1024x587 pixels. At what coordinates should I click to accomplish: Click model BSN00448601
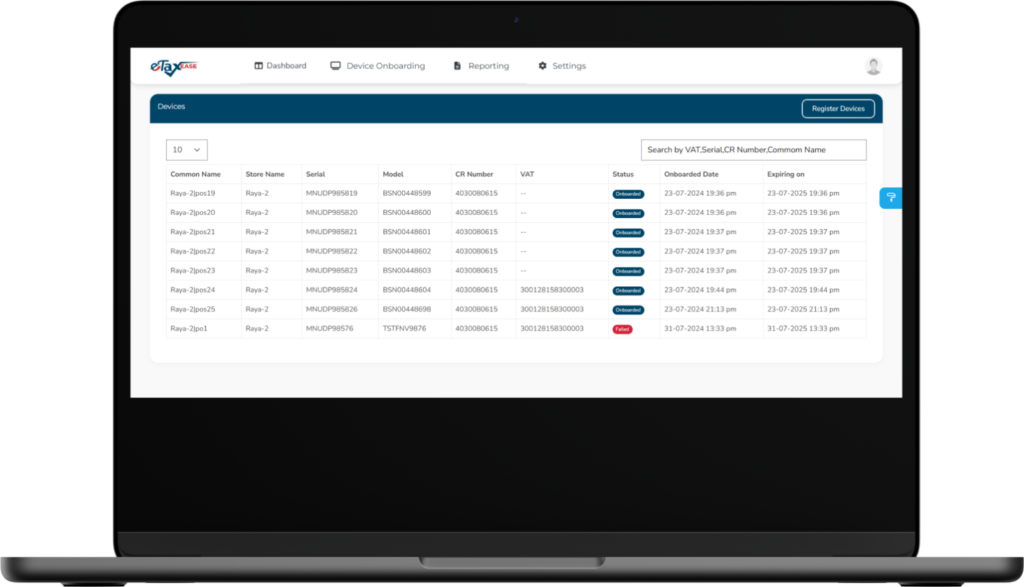coord(407,232)
